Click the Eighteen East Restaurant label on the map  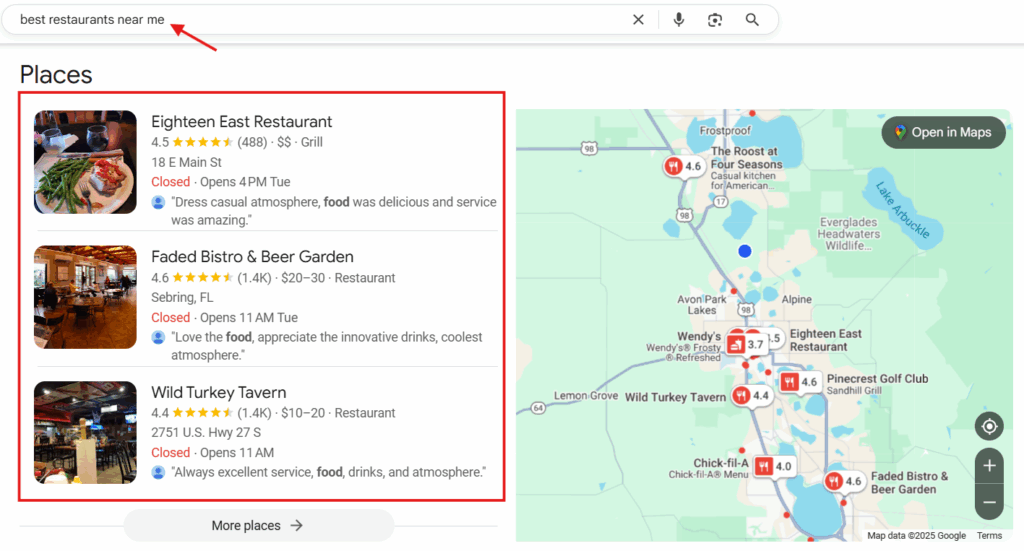[x=825, y=340]
